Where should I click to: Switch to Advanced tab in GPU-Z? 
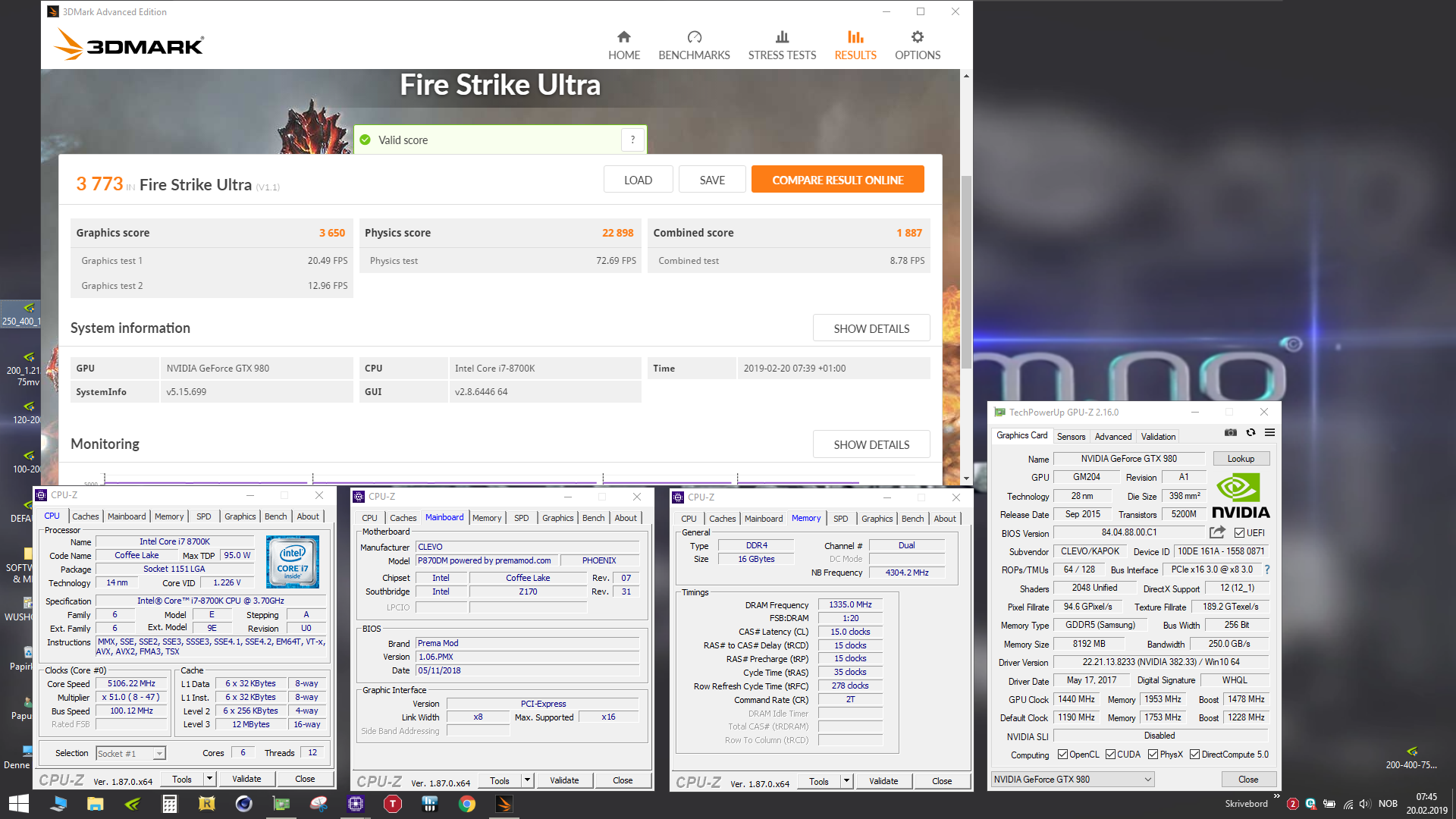click(1112, 436)
